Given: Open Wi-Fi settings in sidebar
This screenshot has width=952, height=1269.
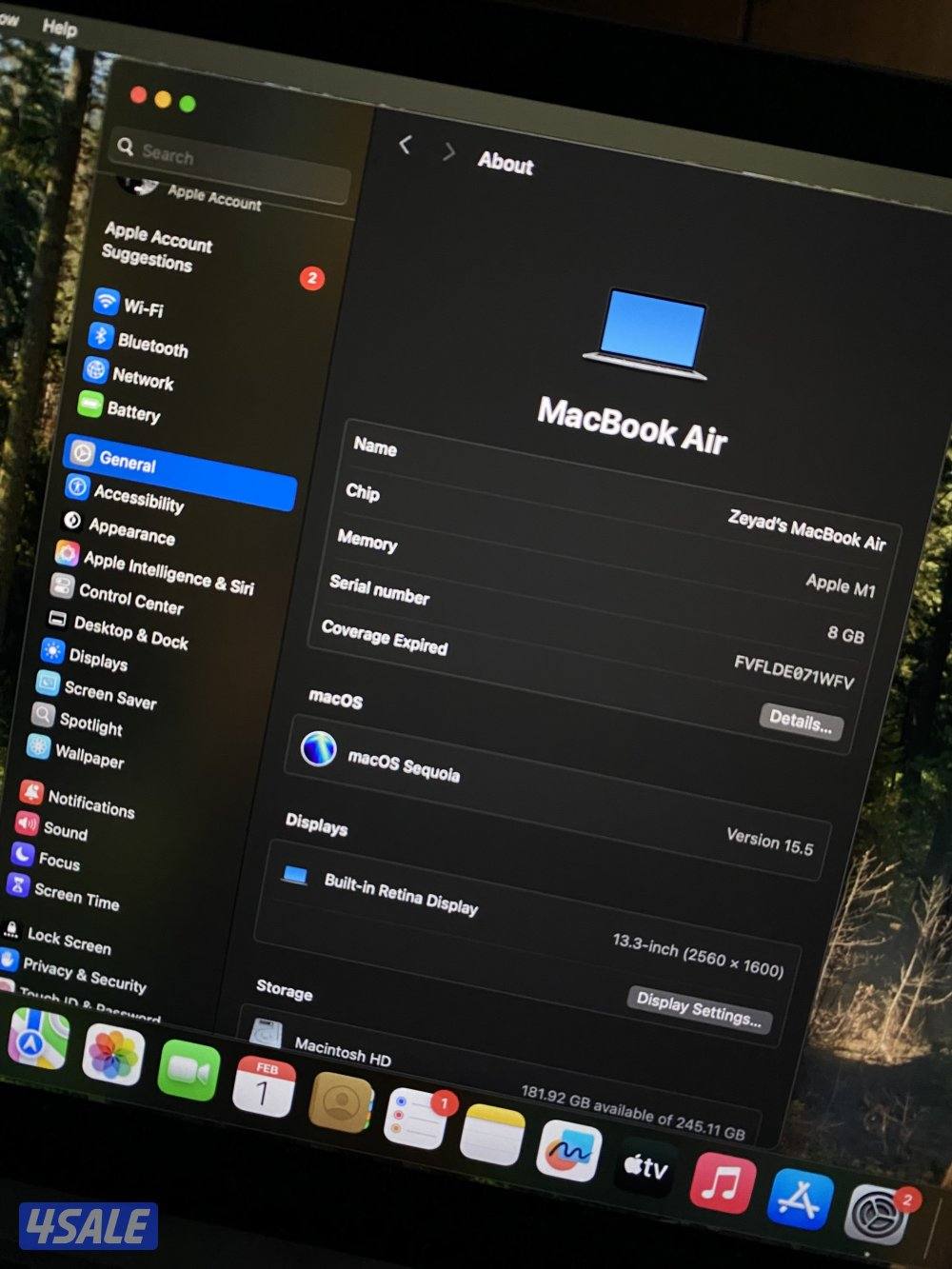Looking at the screenshot, I should (143, 307).
